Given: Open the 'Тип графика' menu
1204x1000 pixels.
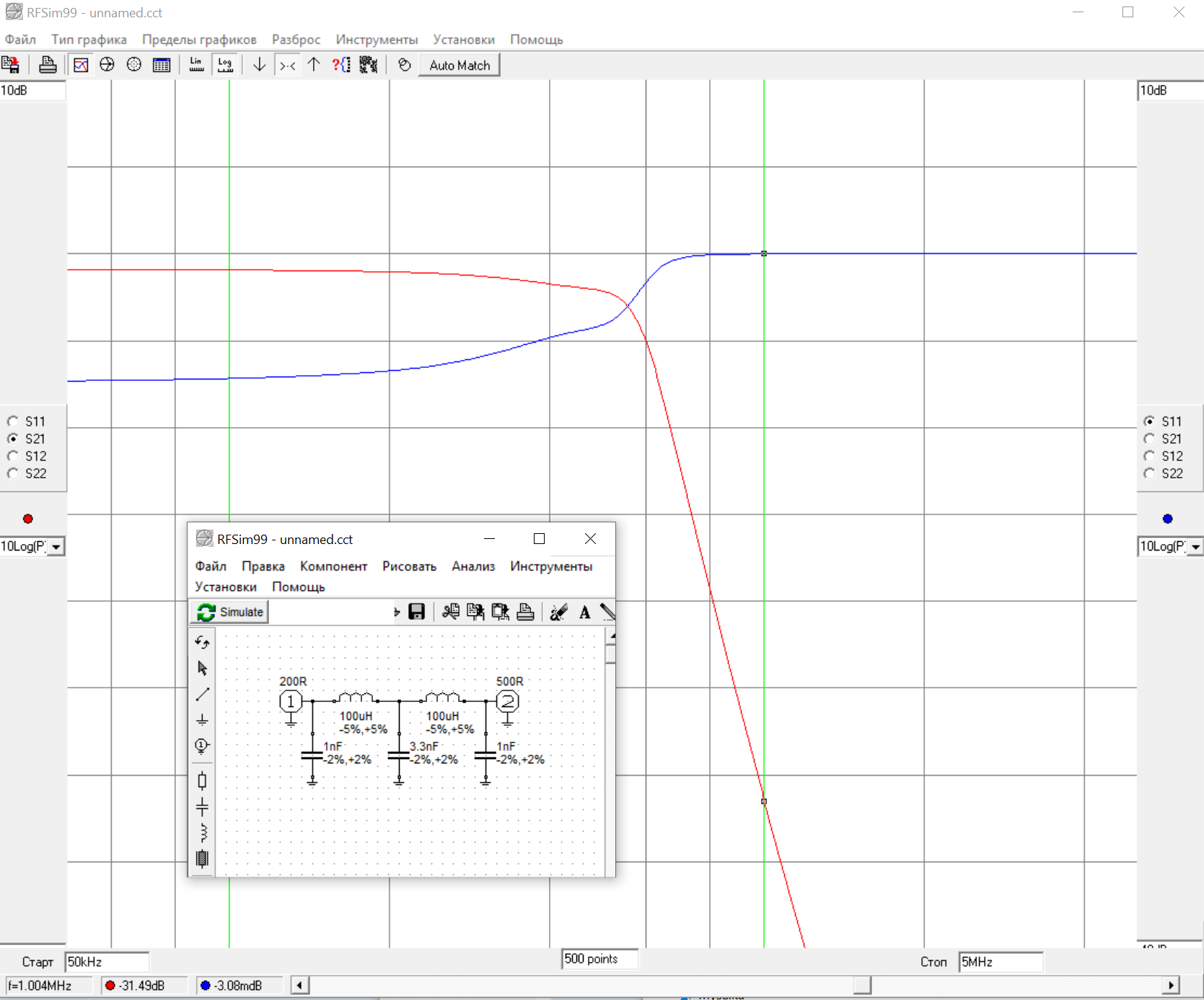Looking at the screenshot, I should (x=89, y=40).
